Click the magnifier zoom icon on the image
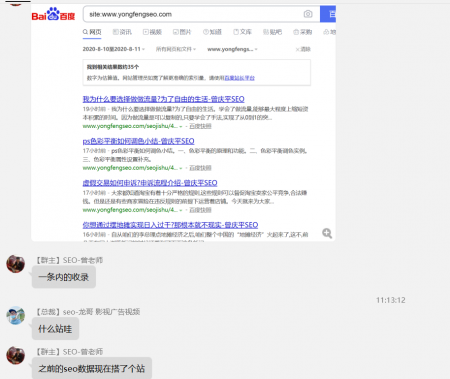 point(327,233)
